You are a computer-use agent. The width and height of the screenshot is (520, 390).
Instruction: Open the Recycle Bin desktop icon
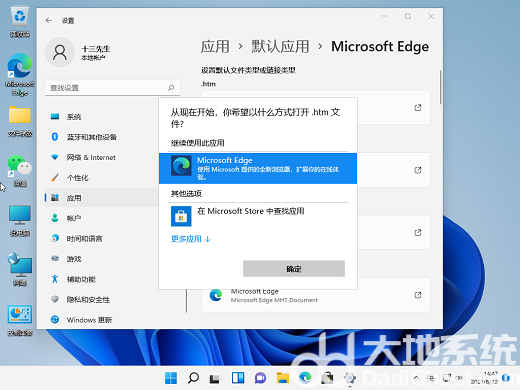point(20,22)
